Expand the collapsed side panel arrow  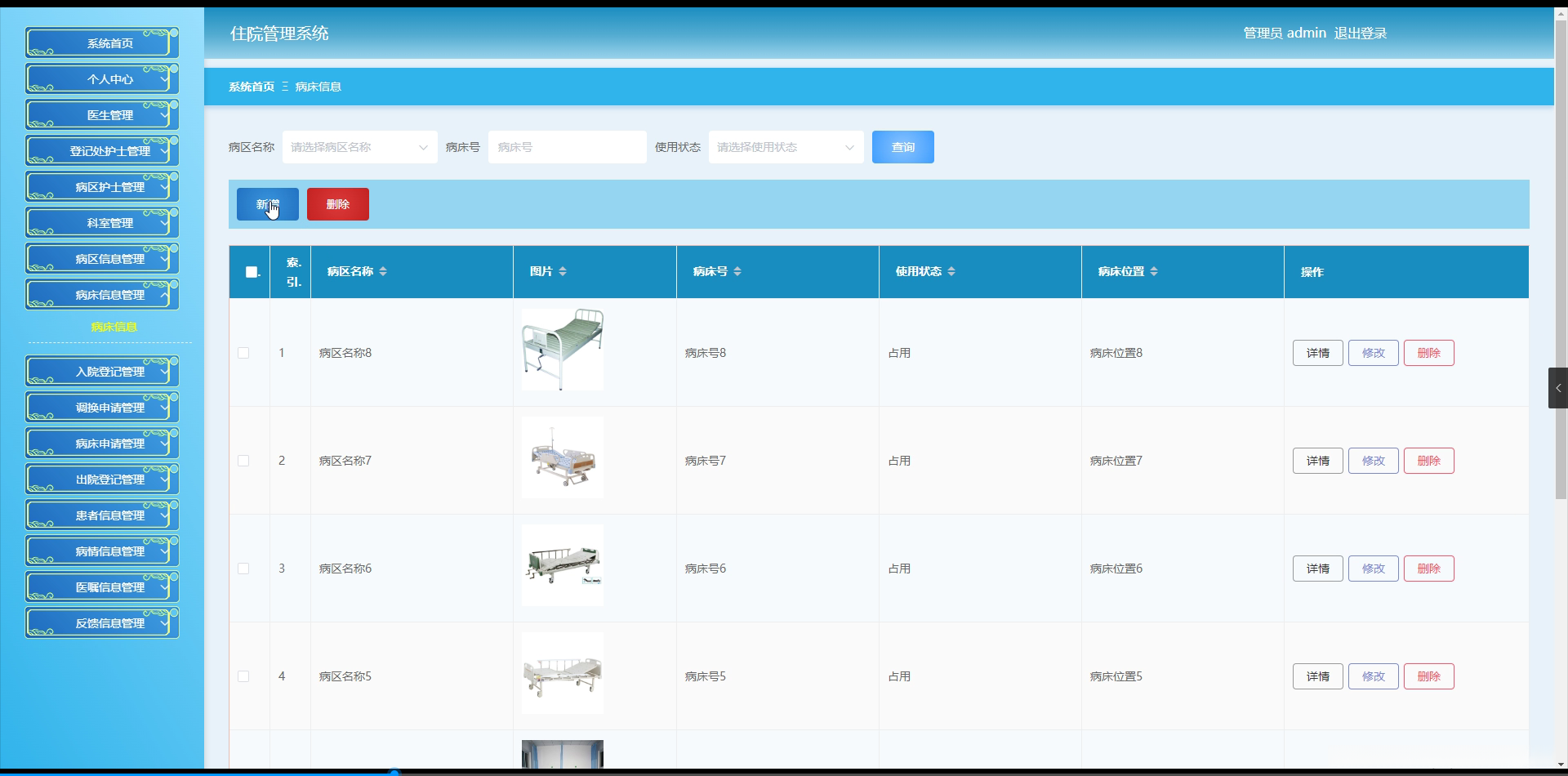pos(1558,388)
